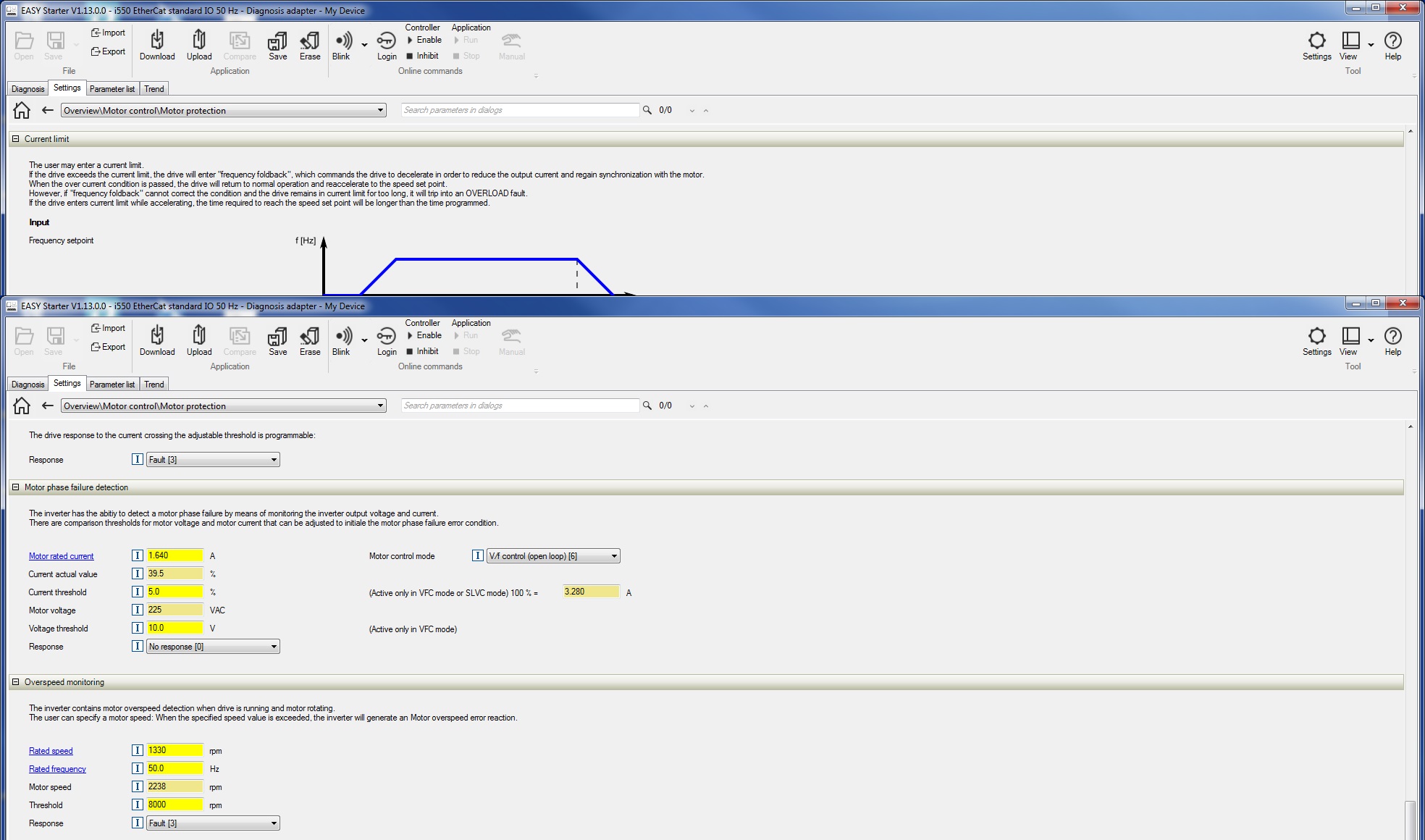The image size is (1425, 840).
Task: Click Login key icon in the lower window
Action: [387, 337]
